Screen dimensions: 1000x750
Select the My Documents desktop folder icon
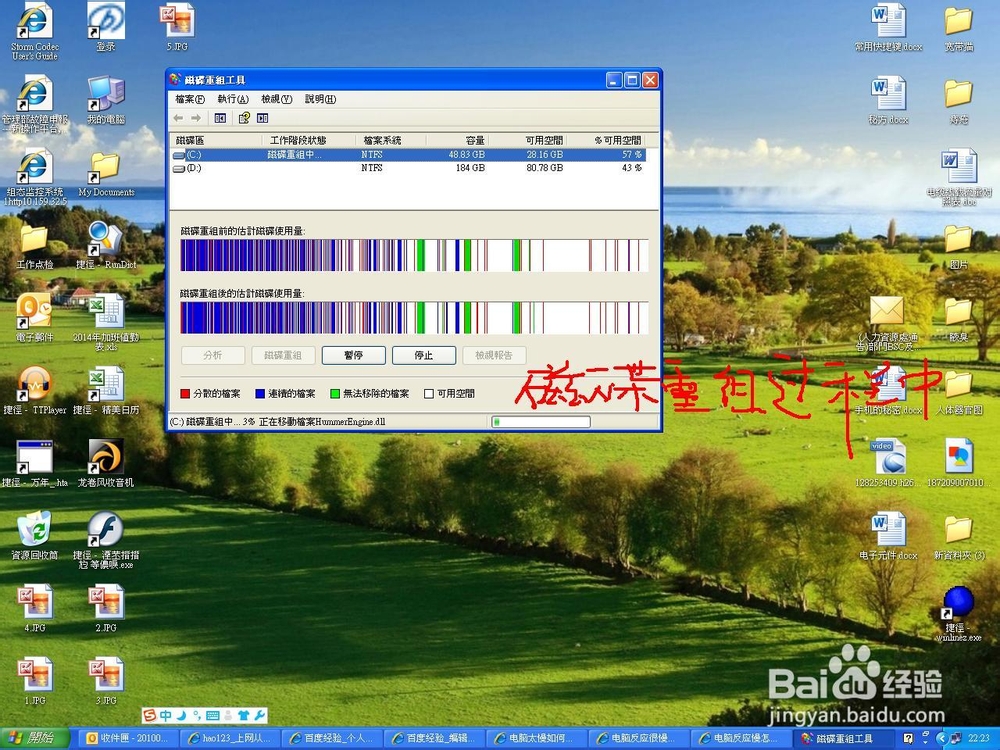coord(106,173)
